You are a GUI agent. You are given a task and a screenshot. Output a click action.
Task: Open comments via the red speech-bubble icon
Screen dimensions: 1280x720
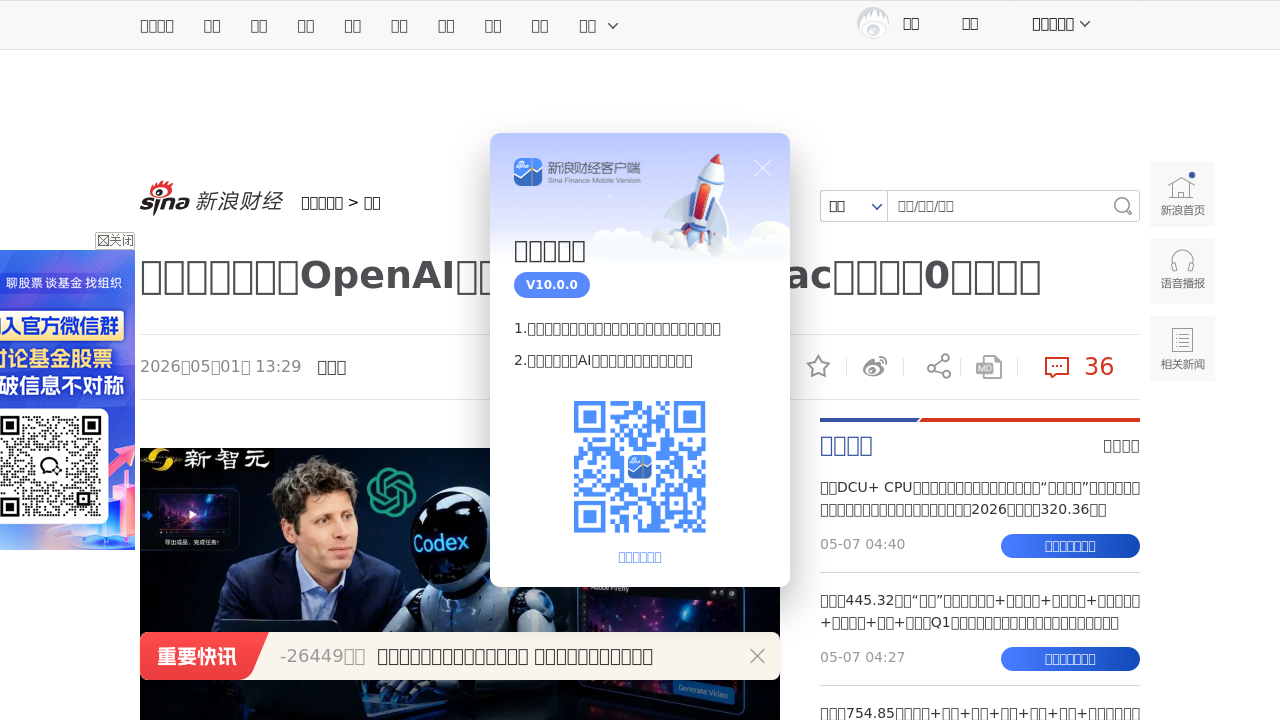[1057, 367]
